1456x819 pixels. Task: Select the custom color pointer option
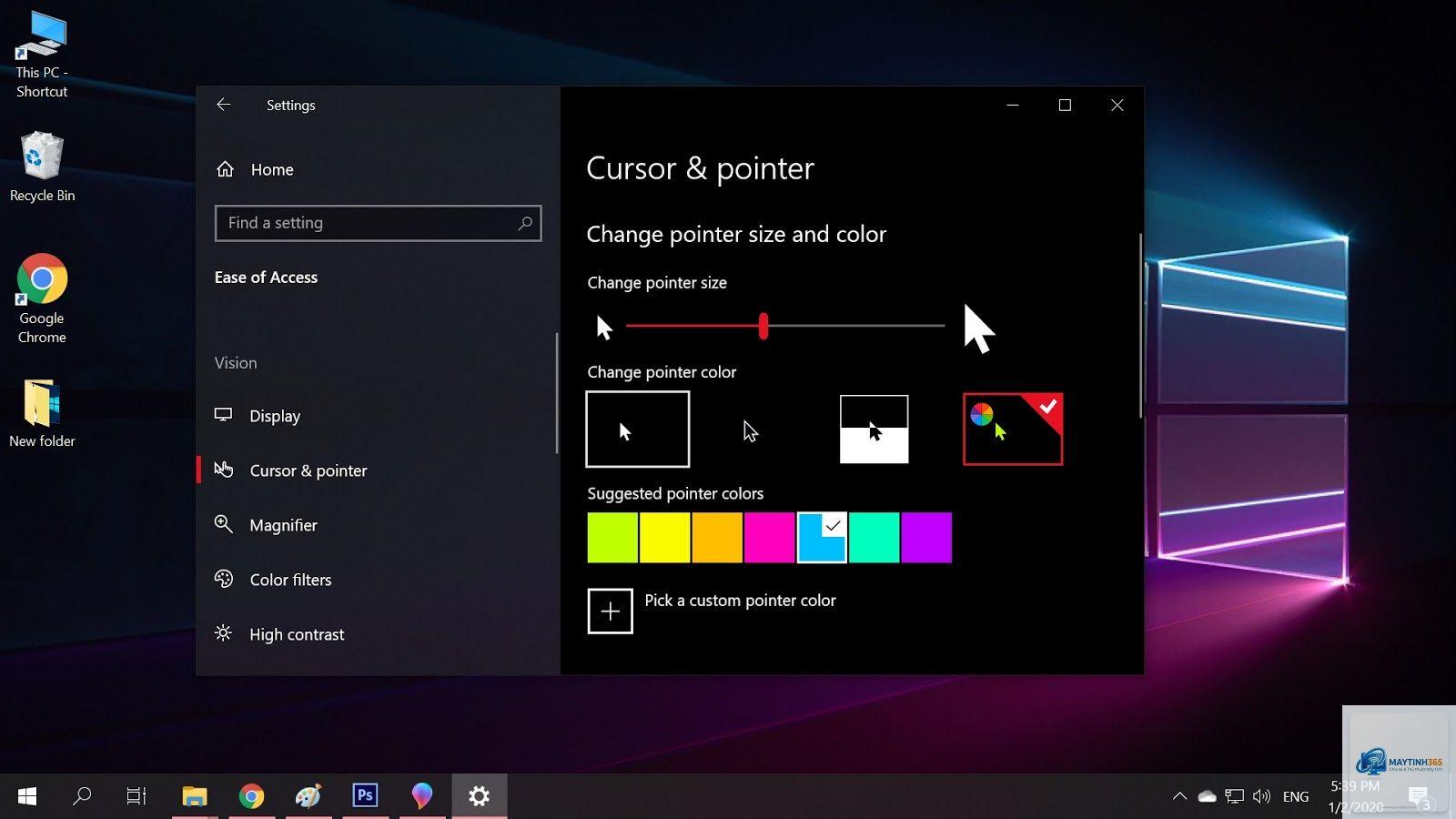1013,429
